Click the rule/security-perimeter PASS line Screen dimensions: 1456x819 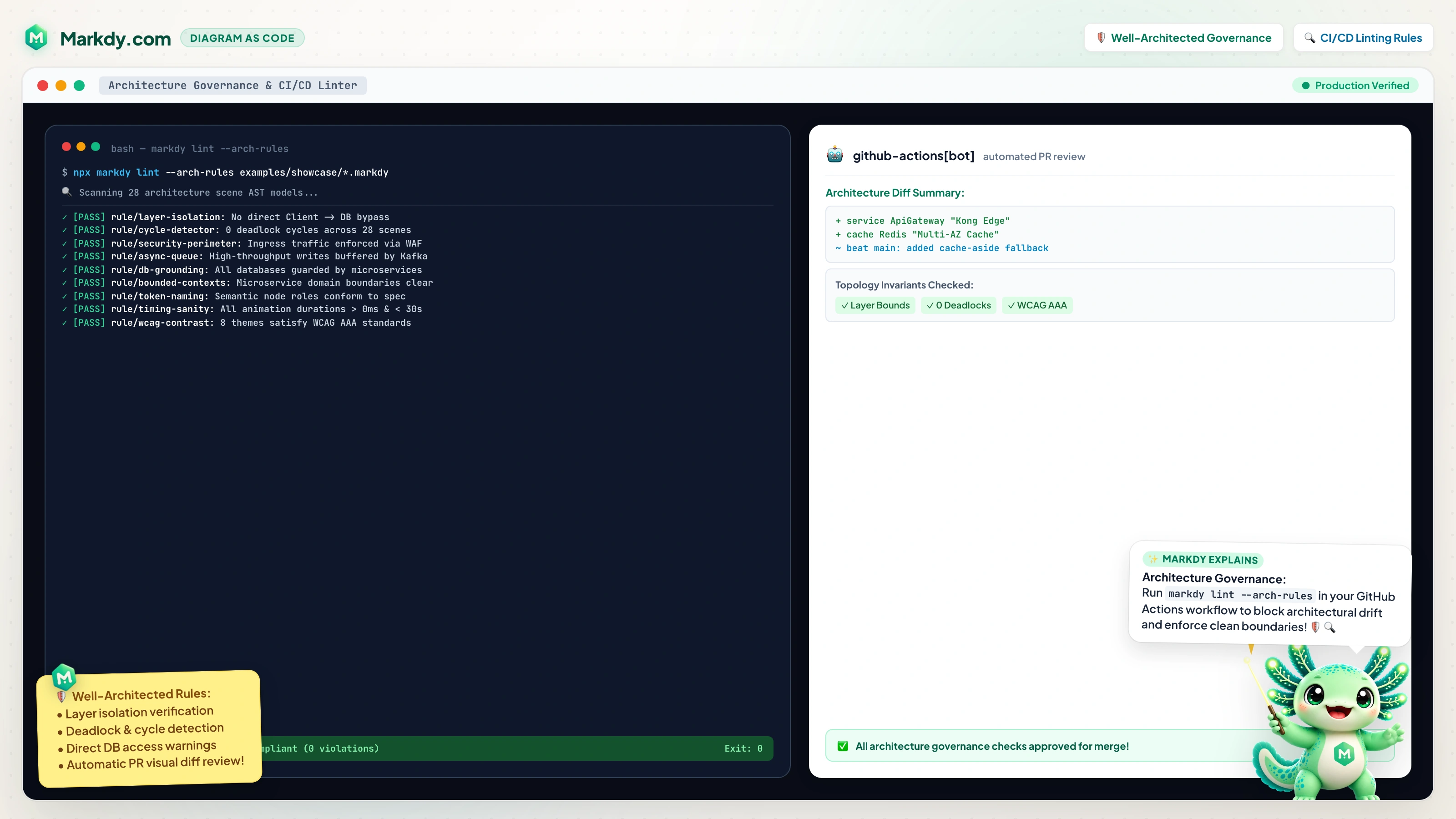[x=242, y=243]
